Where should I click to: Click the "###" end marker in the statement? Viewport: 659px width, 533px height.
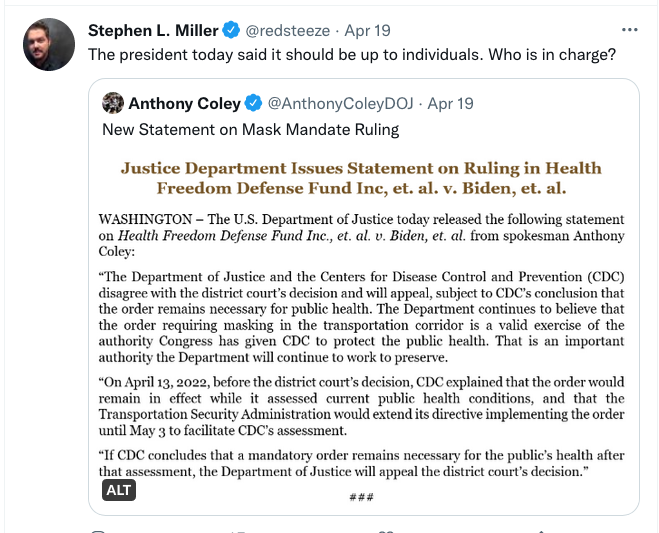coord(361,497)
